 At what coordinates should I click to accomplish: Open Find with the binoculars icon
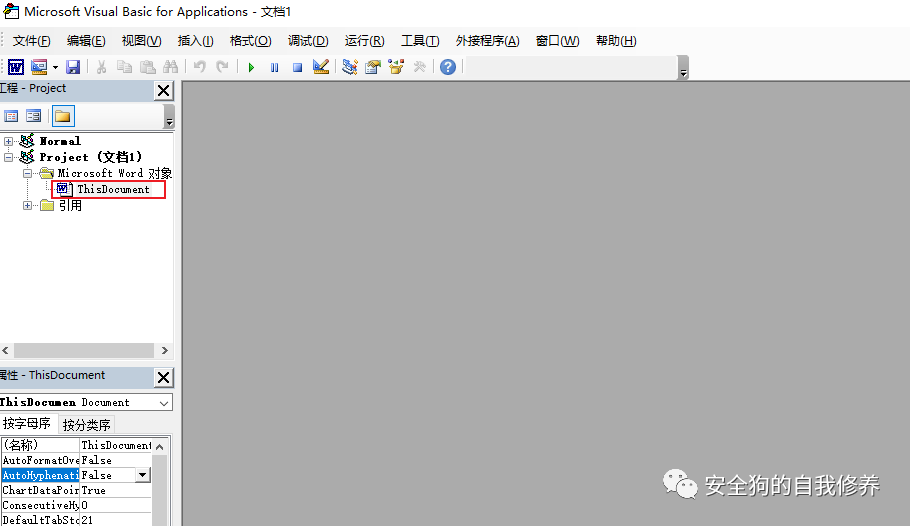(x=170, y=67)
